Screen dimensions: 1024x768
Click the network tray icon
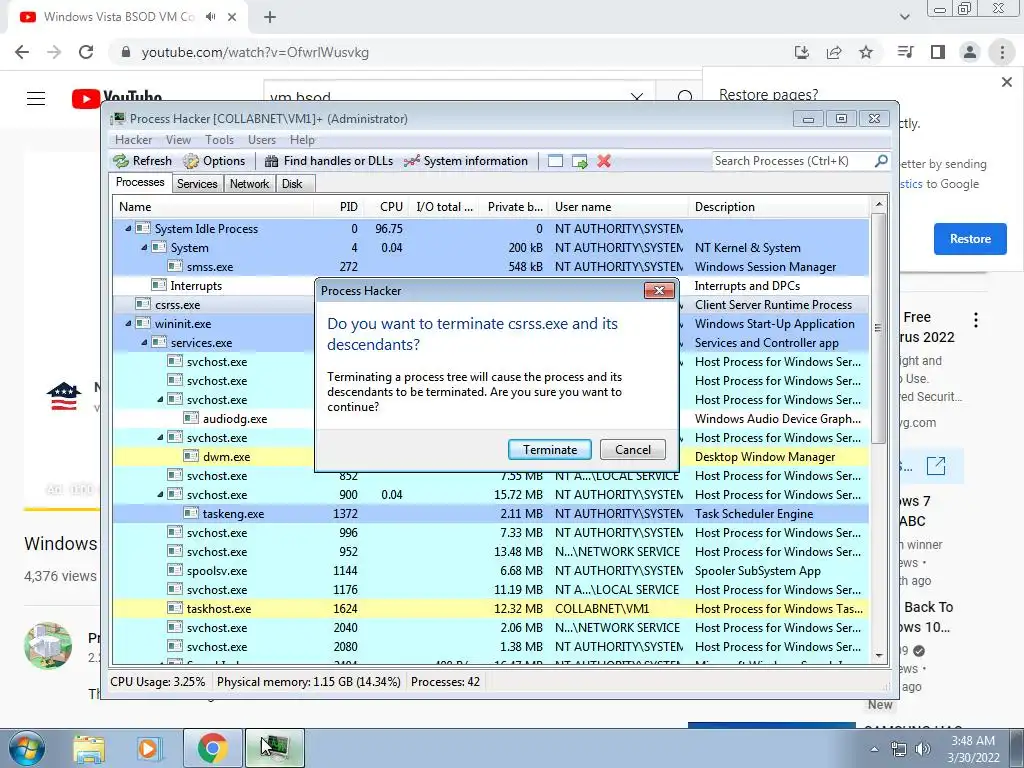(899, 749)
